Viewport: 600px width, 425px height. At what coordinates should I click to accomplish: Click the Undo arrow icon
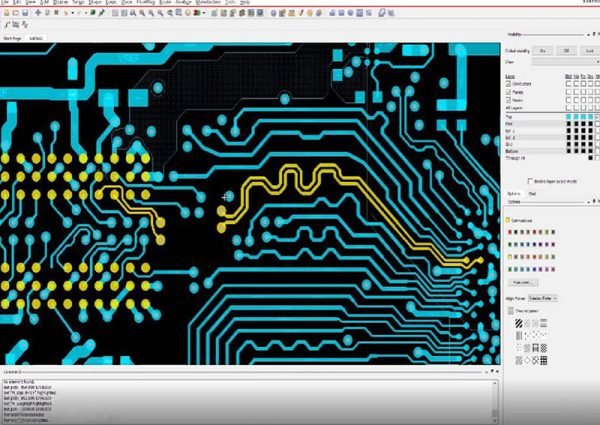66,13
